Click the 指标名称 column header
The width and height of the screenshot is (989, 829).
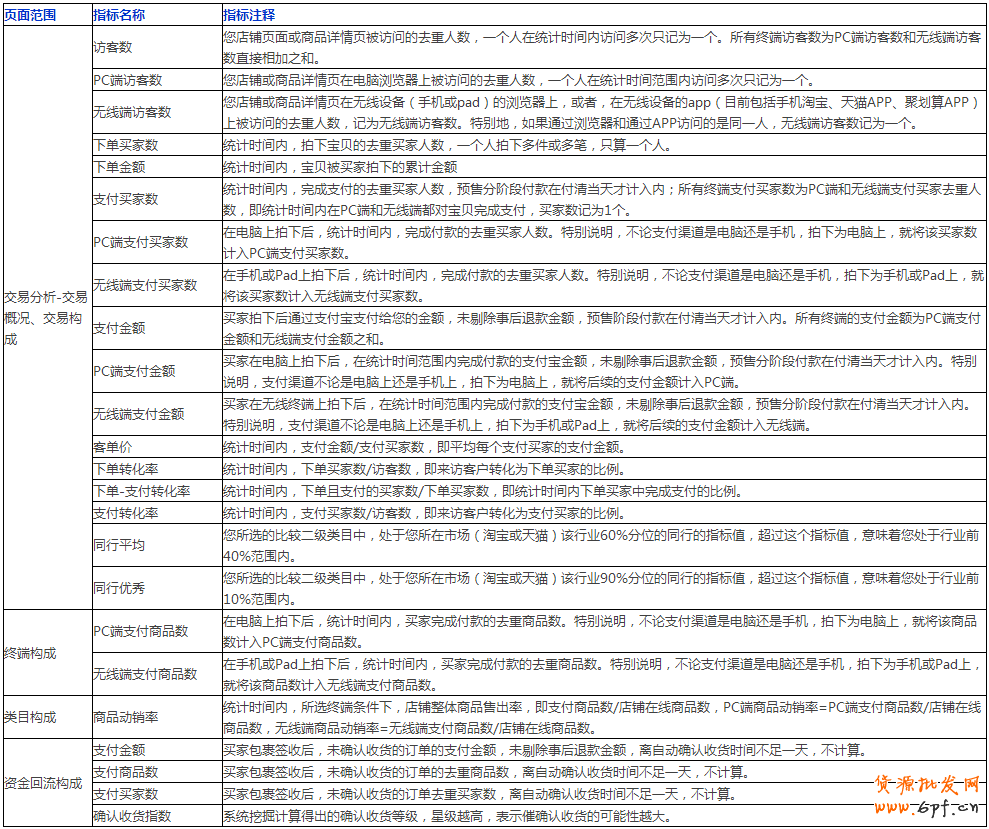pos(156,15)
